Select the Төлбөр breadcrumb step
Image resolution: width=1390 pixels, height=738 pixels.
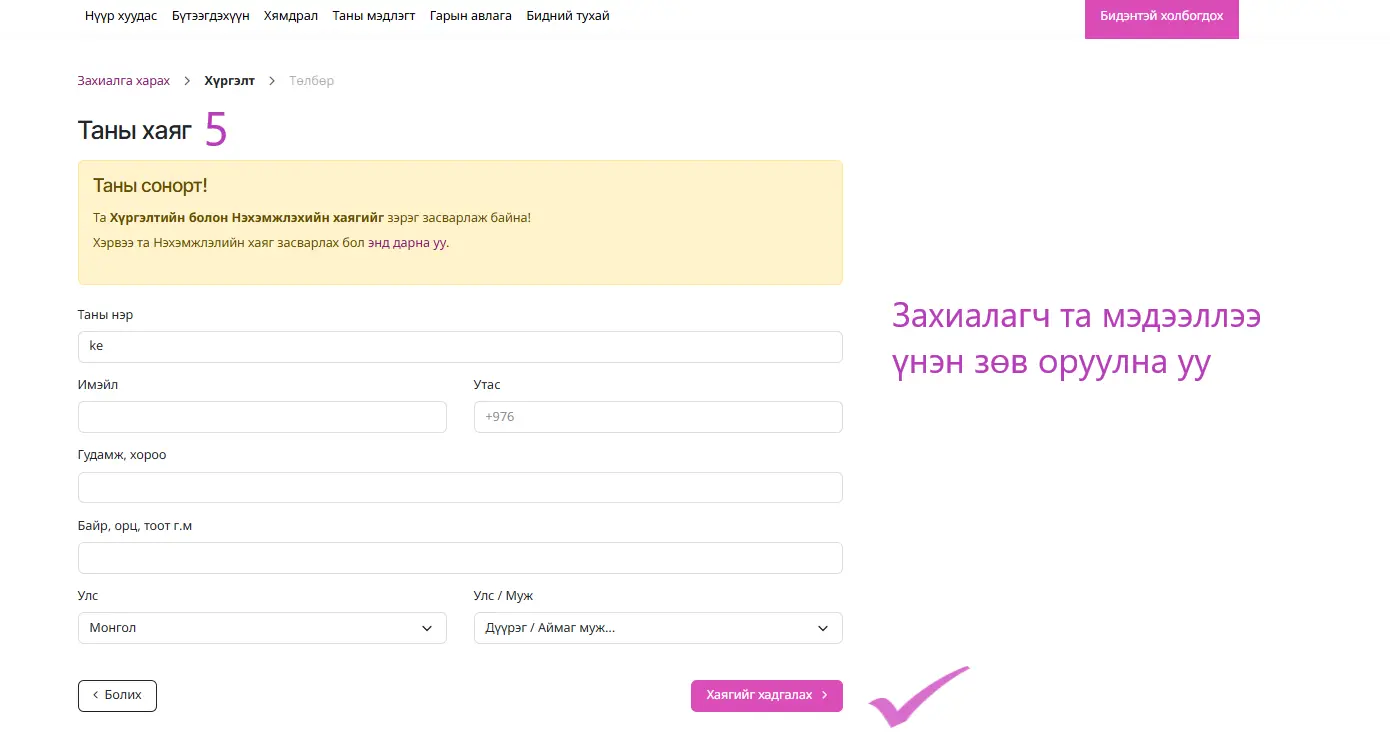pos(311,81)
